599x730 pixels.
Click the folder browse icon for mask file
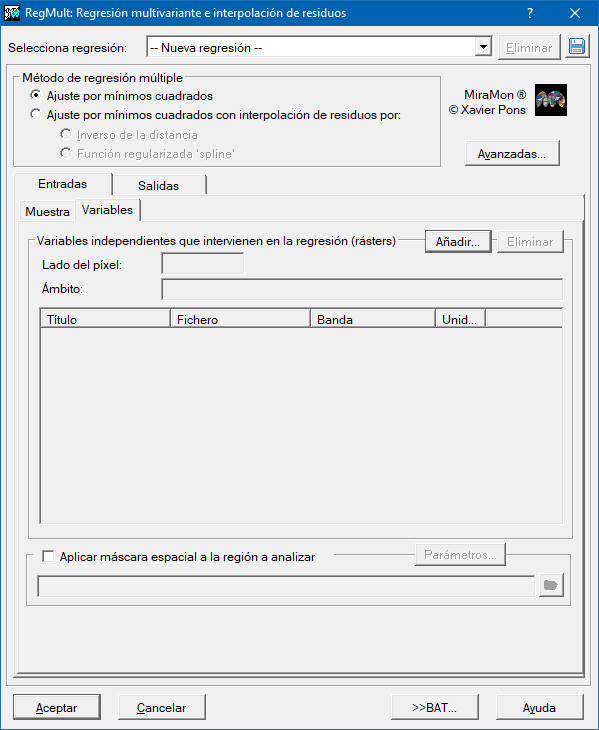click(551, 585)
